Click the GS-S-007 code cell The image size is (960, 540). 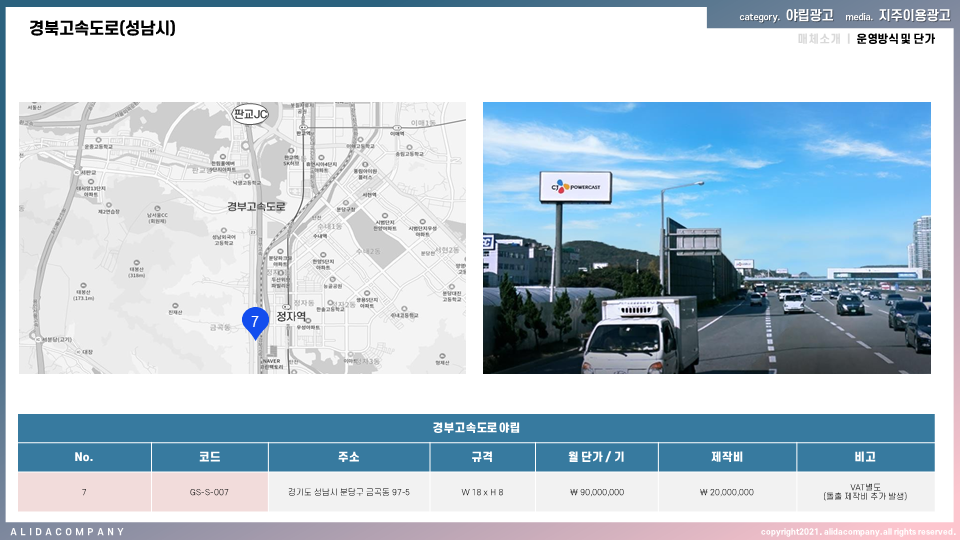point(210,492)
